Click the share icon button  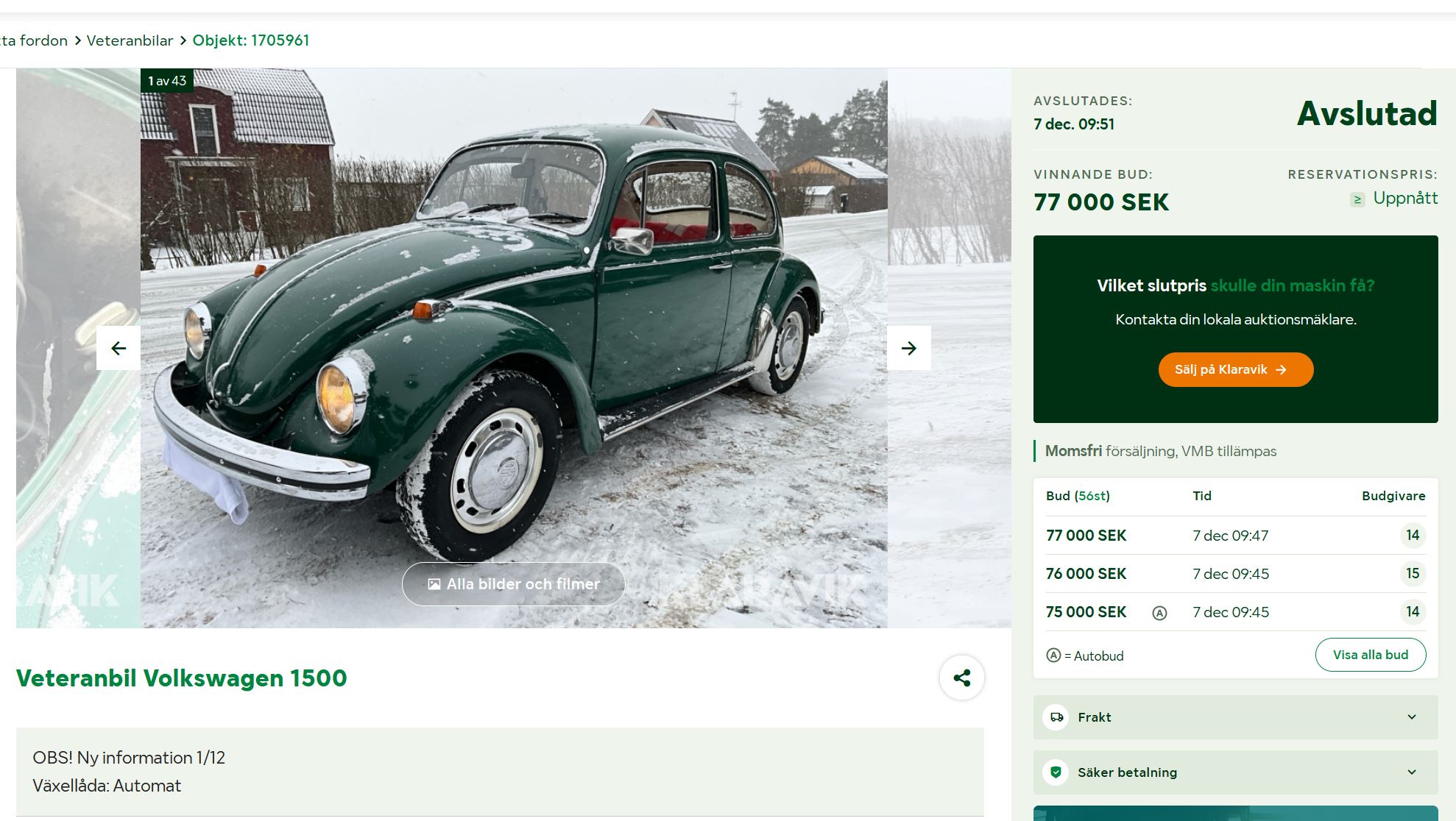(x=961, y=678)
